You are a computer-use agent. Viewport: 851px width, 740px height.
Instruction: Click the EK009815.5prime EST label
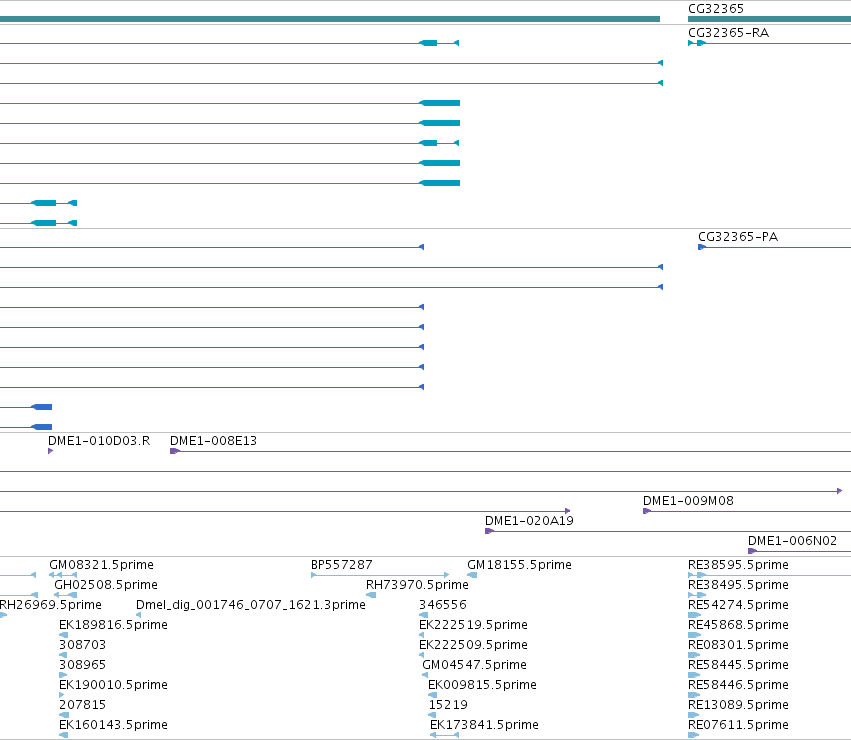[482, 685]
